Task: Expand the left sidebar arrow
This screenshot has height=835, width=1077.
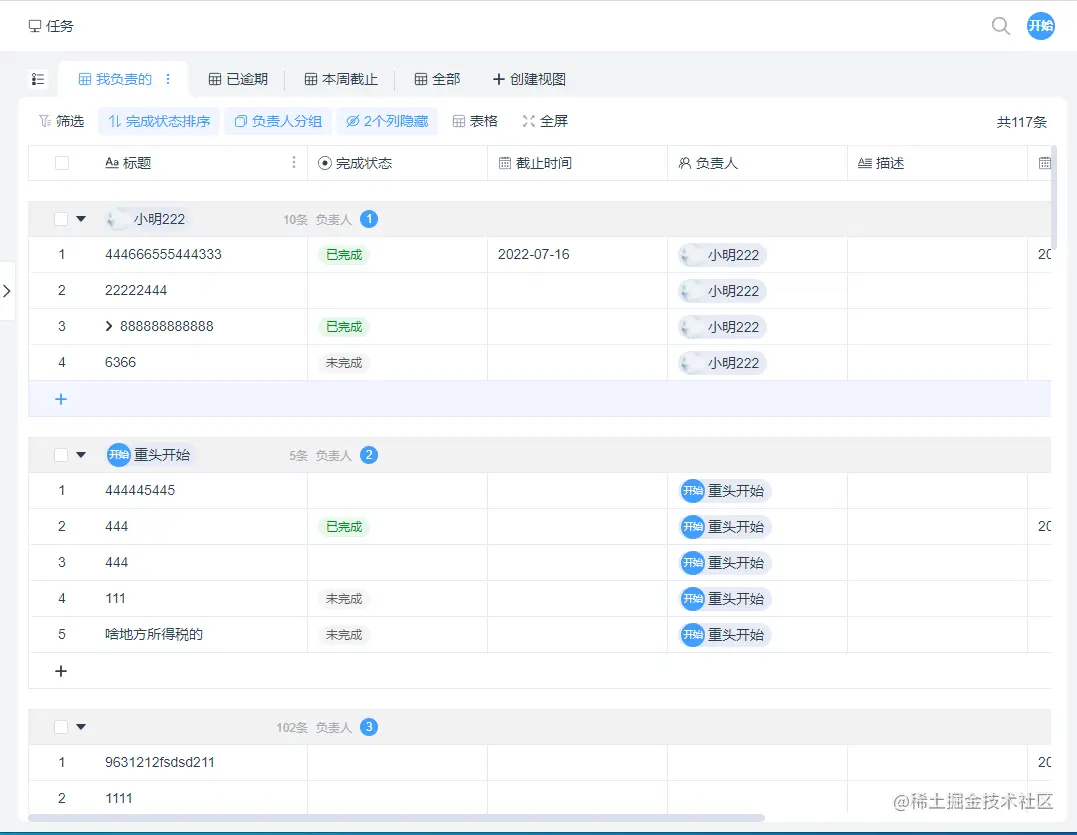Action: click(8, 291)
